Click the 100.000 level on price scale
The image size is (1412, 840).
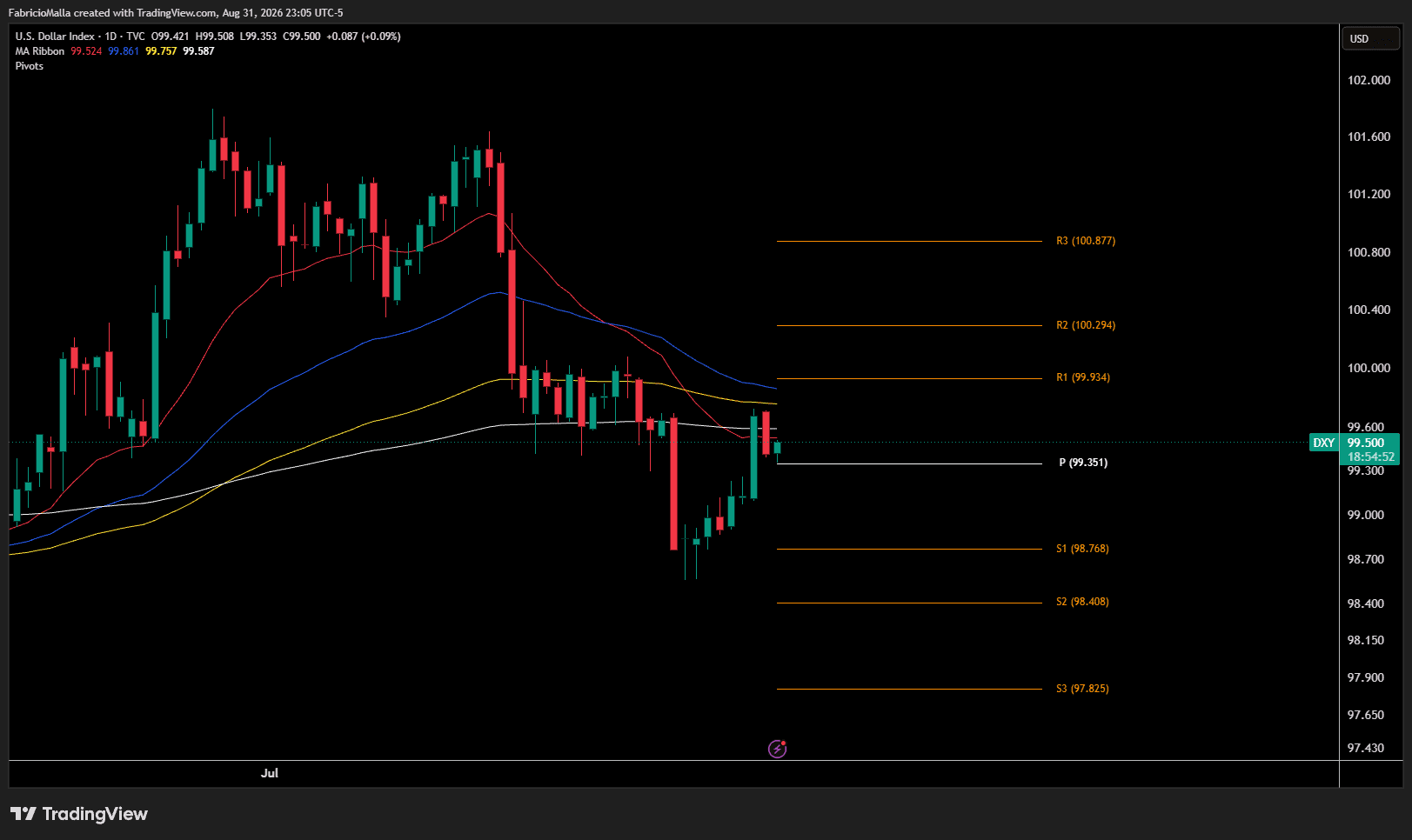[1369, 368]
